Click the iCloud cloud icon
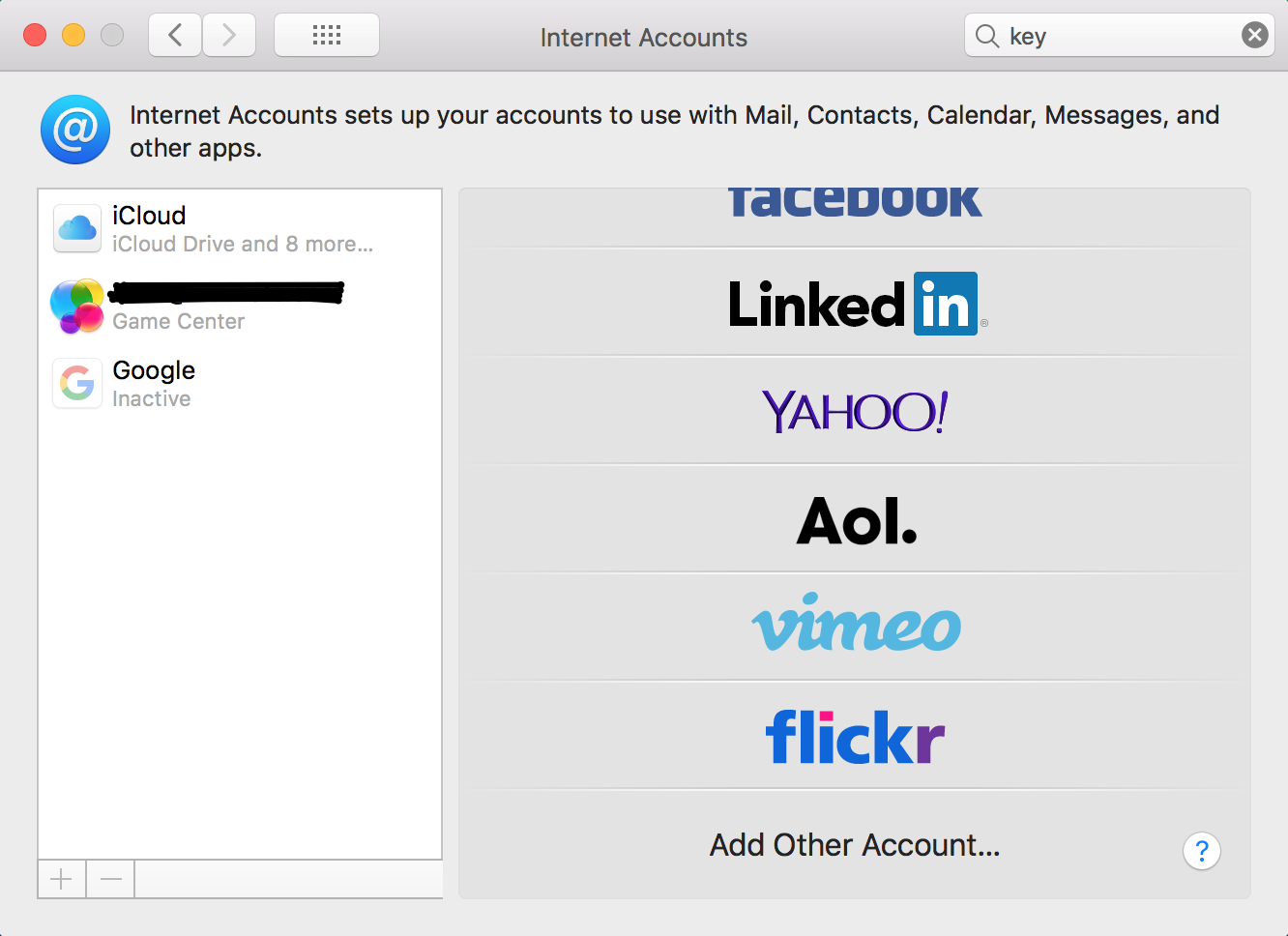 (x=77, y=228)
